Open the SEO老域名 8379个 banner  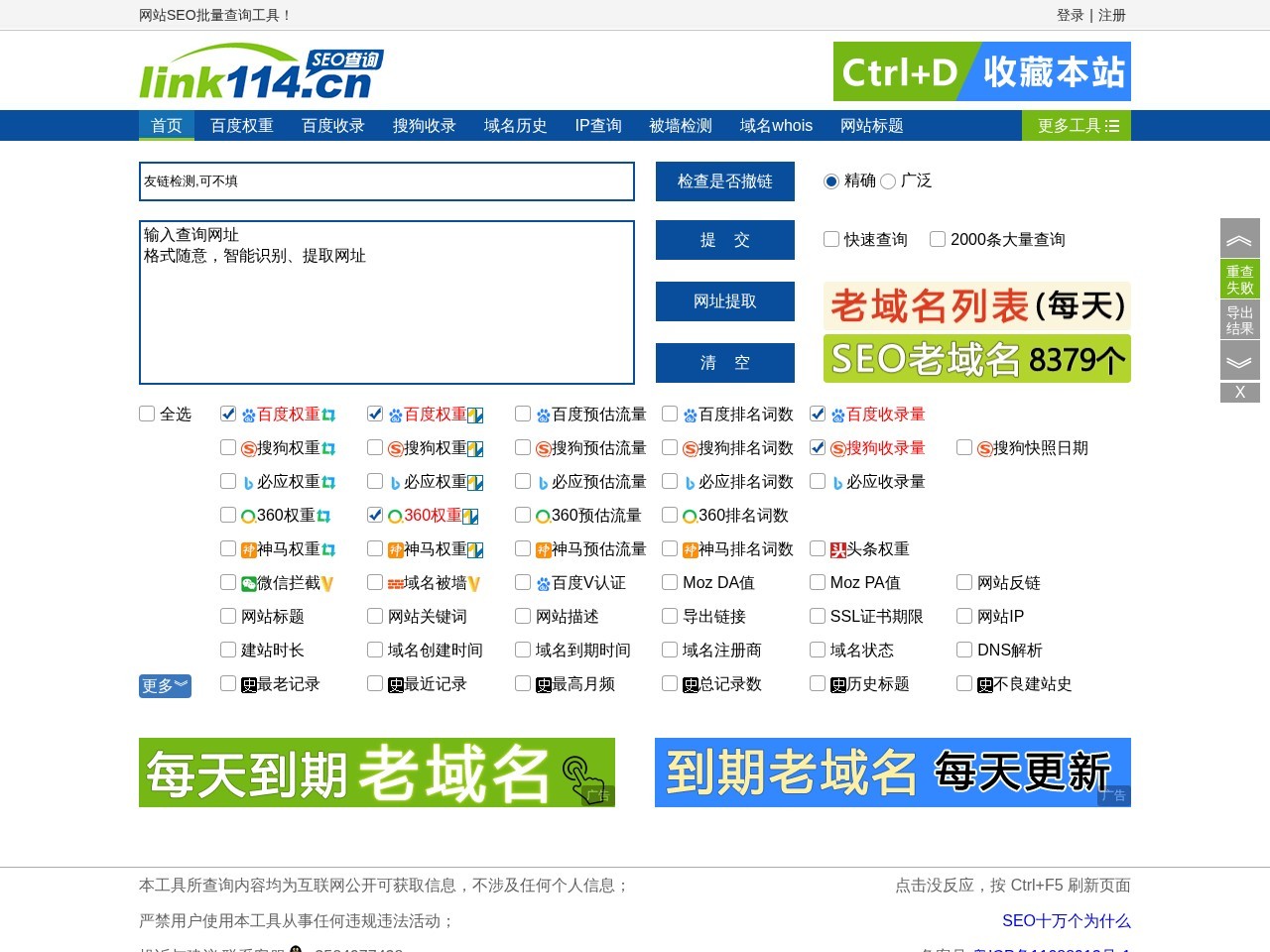coord(977,359)
